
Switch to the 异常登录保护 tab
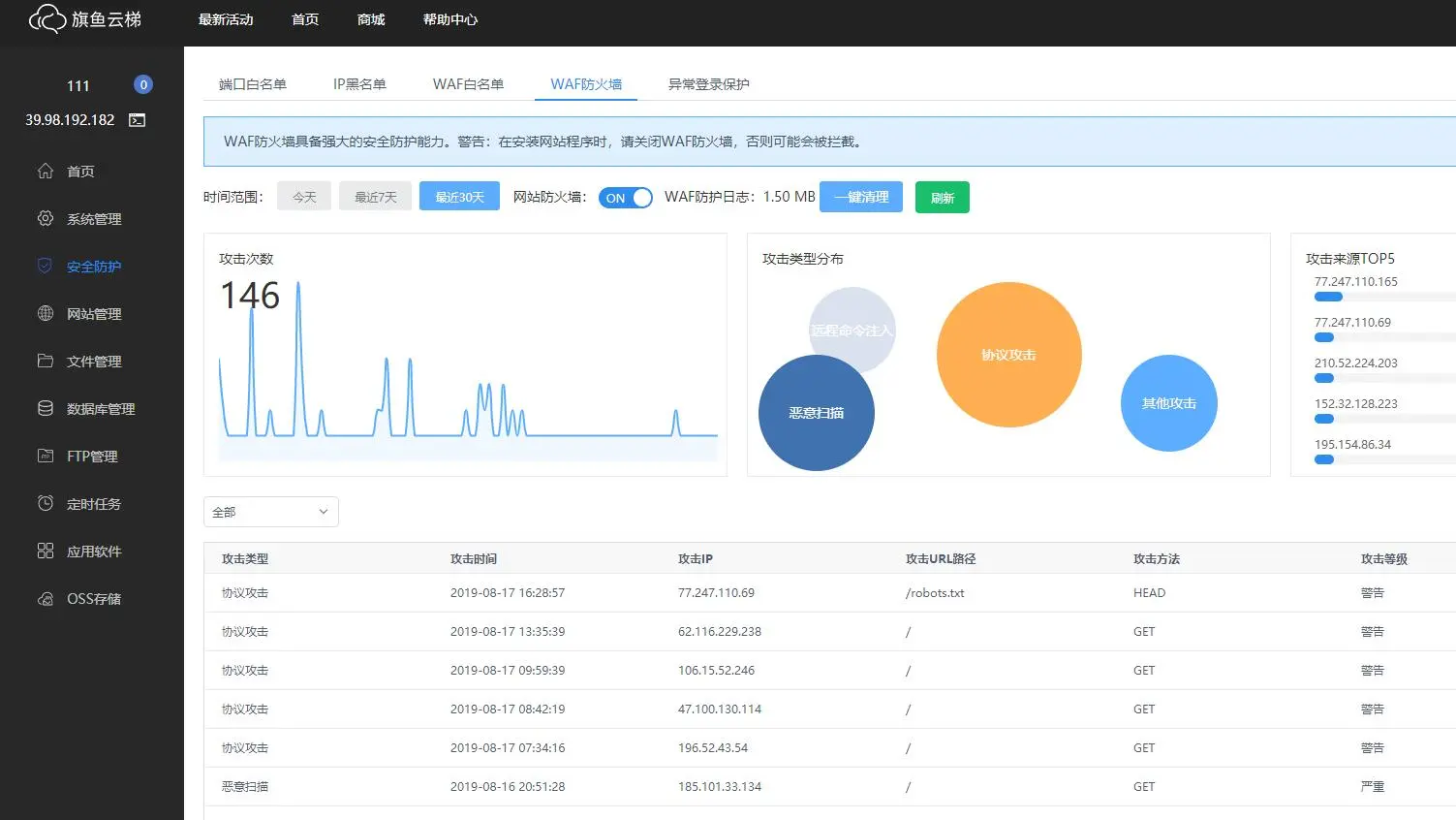tap(708, 84)
